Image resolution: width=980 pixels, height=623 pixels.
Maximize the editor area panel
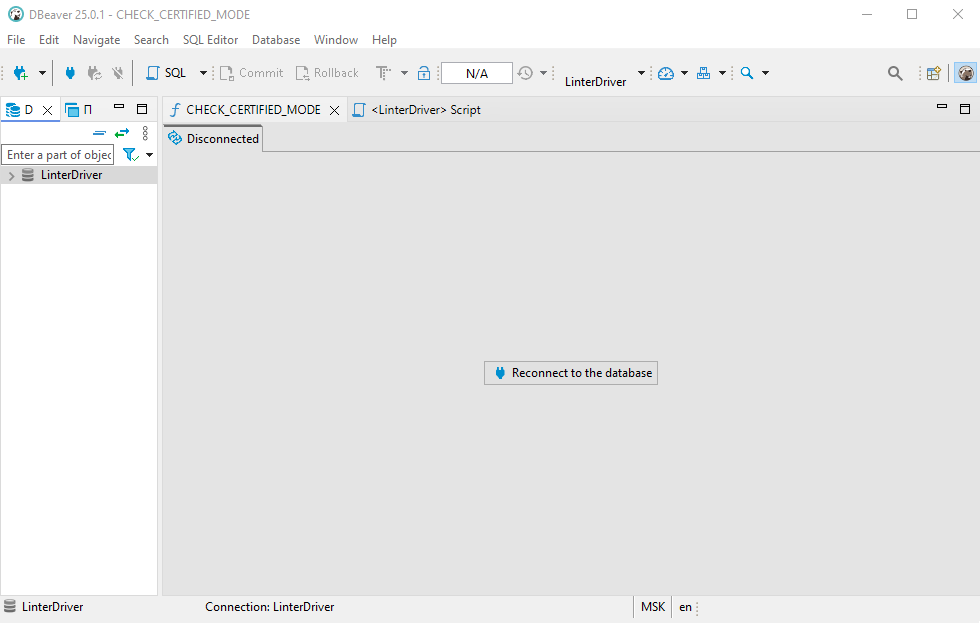click(x=965, y=109)
